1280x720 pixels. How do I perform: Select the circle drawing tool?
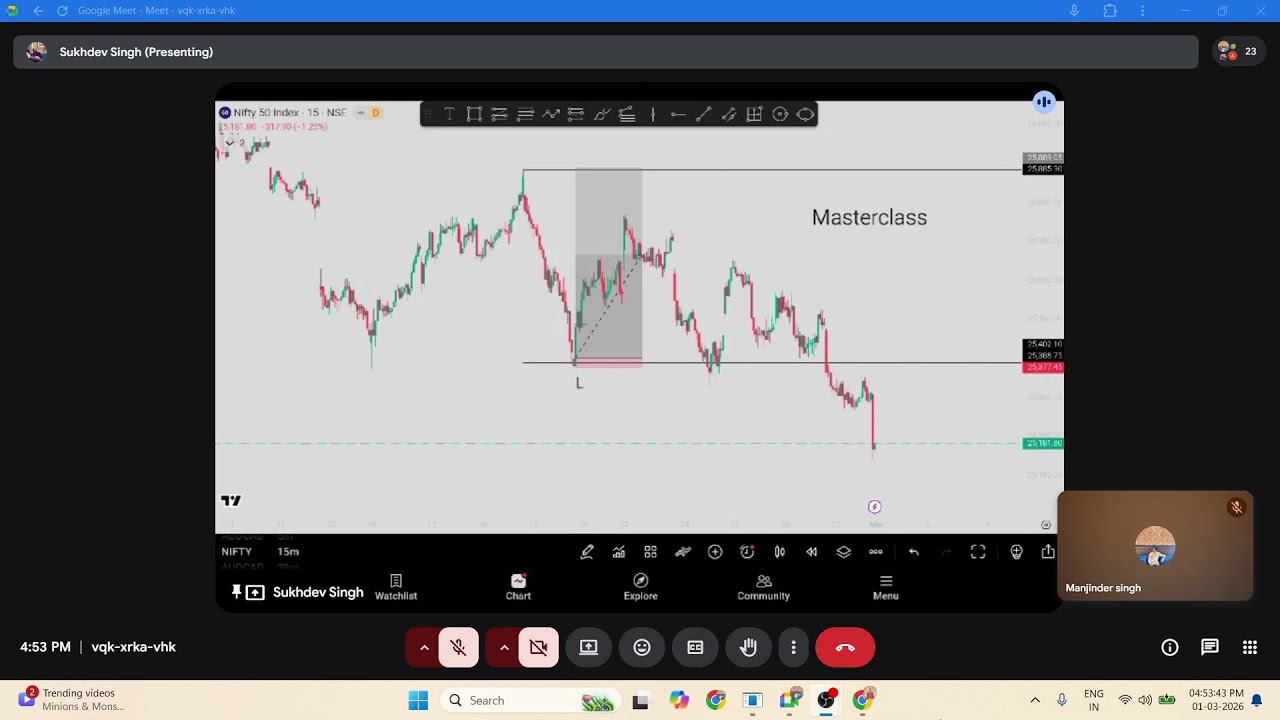[x=780, y=114]
